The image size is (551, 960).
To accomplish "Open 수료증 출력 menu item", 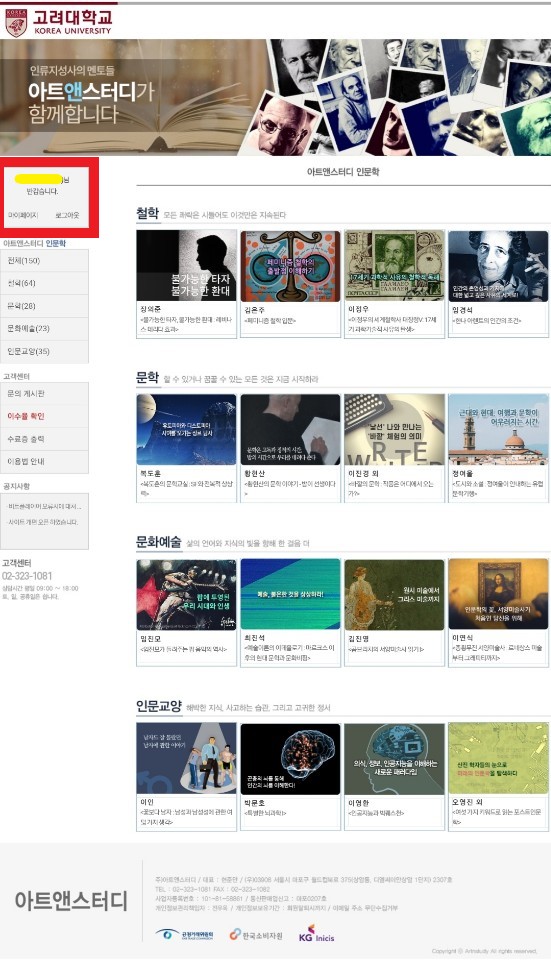I will point(45,439).
